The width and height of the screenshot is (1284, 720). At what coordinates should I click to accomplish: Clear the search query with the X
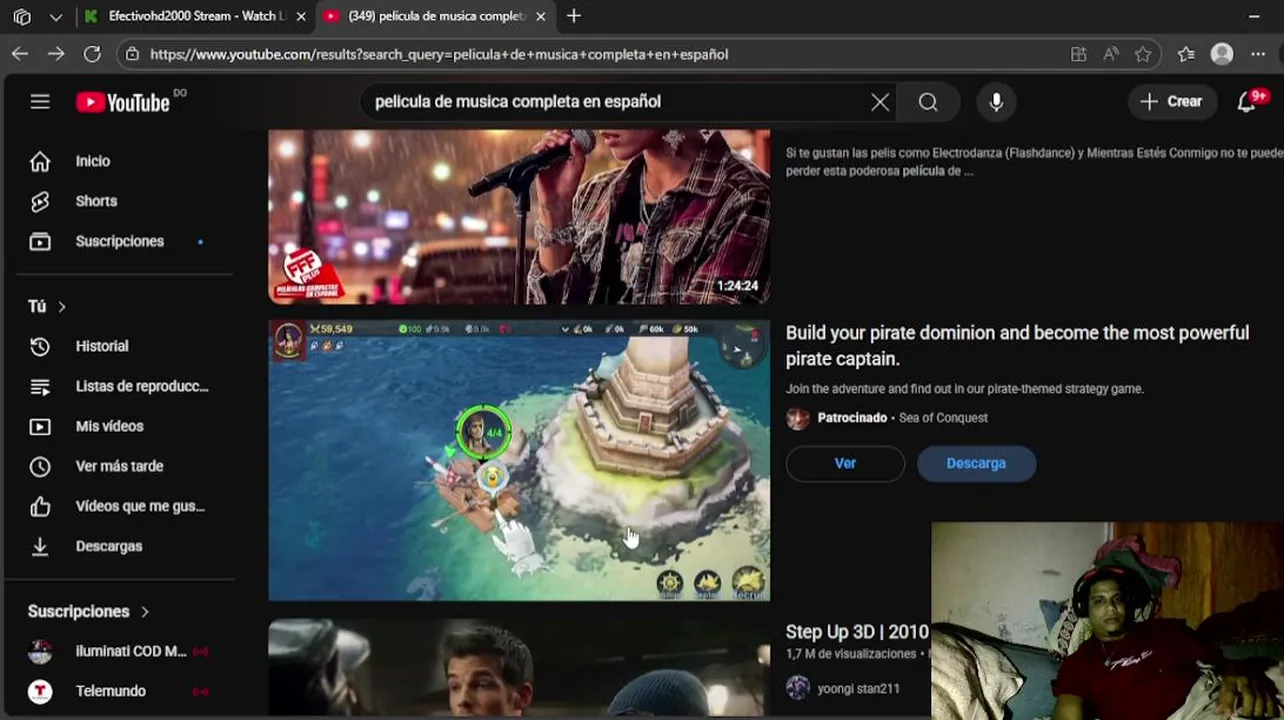(x=880, y=102)
